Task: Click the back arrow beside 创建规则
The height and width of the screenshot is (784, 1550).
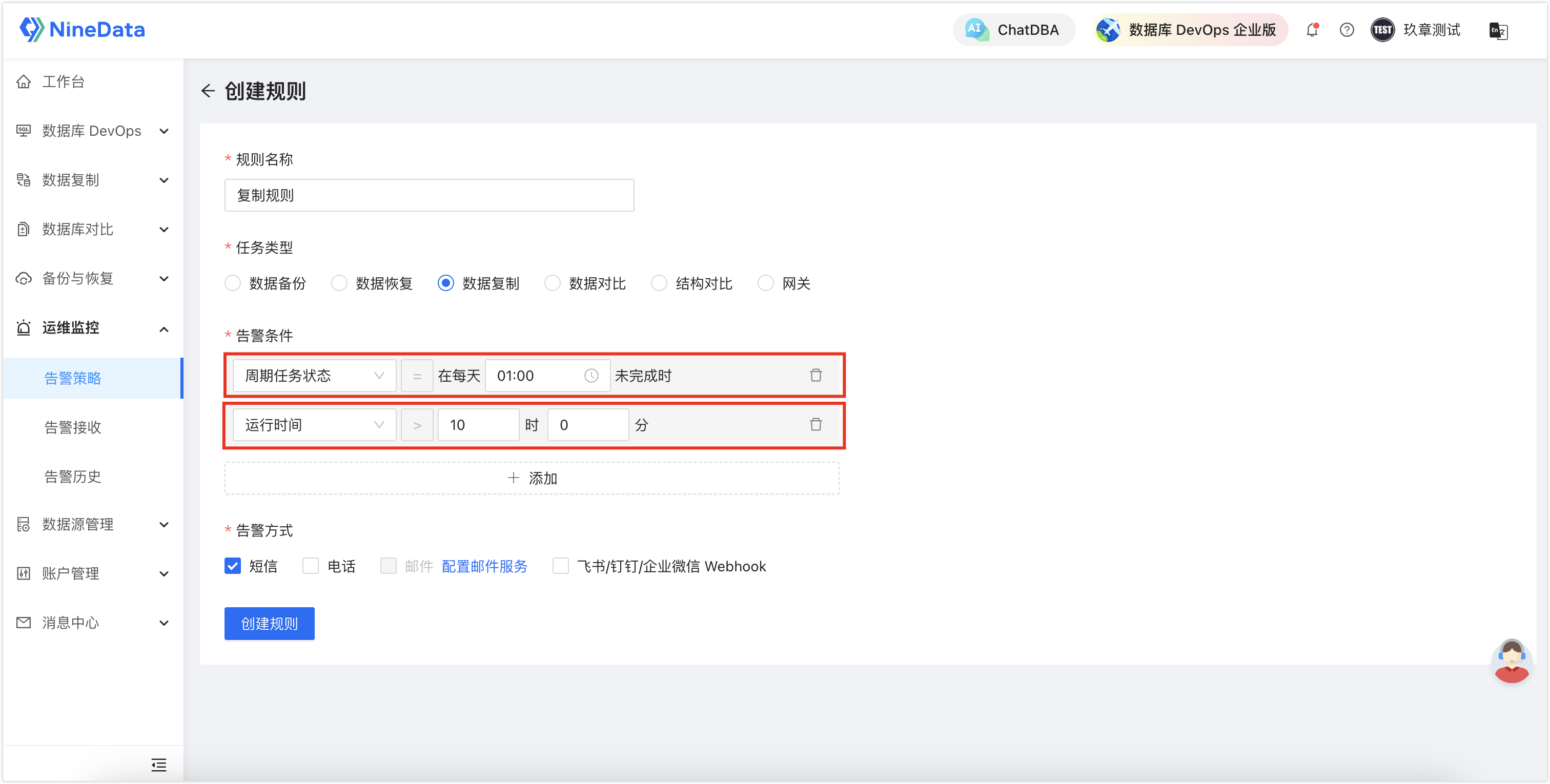Action: point(208,91)
